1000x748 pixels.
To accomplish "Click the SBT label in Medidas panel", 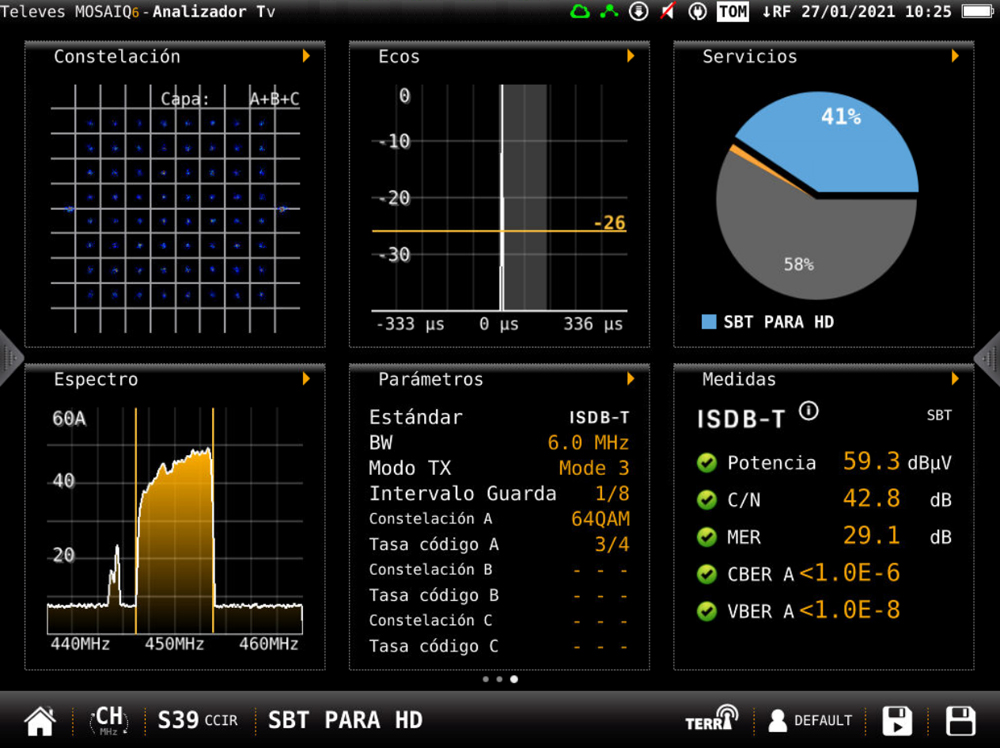I will (939, 416).
